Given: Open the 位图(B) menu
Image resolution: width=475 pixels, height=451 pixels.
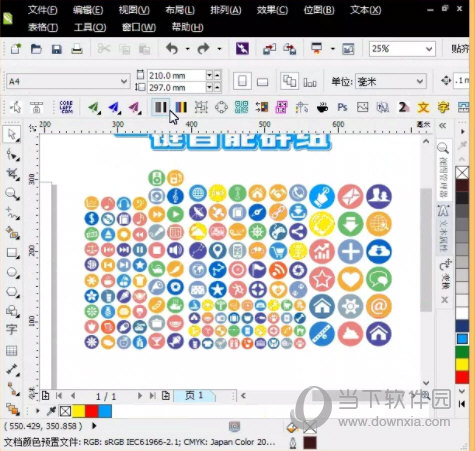Looking at the screenshot, I should coord(319,10).
